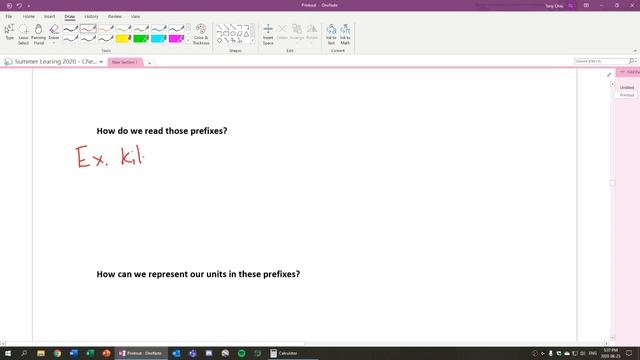
Task: Open Color & Thickness settings
Action: click(201, 34)
